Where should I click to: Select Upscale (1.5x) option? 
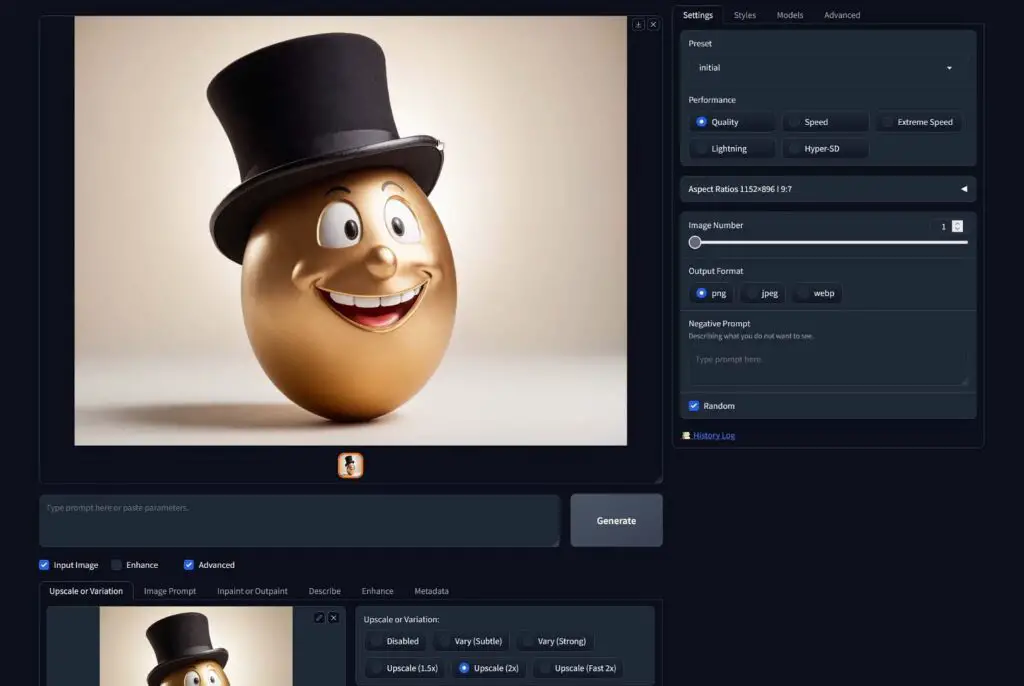[x=404, y=668]
